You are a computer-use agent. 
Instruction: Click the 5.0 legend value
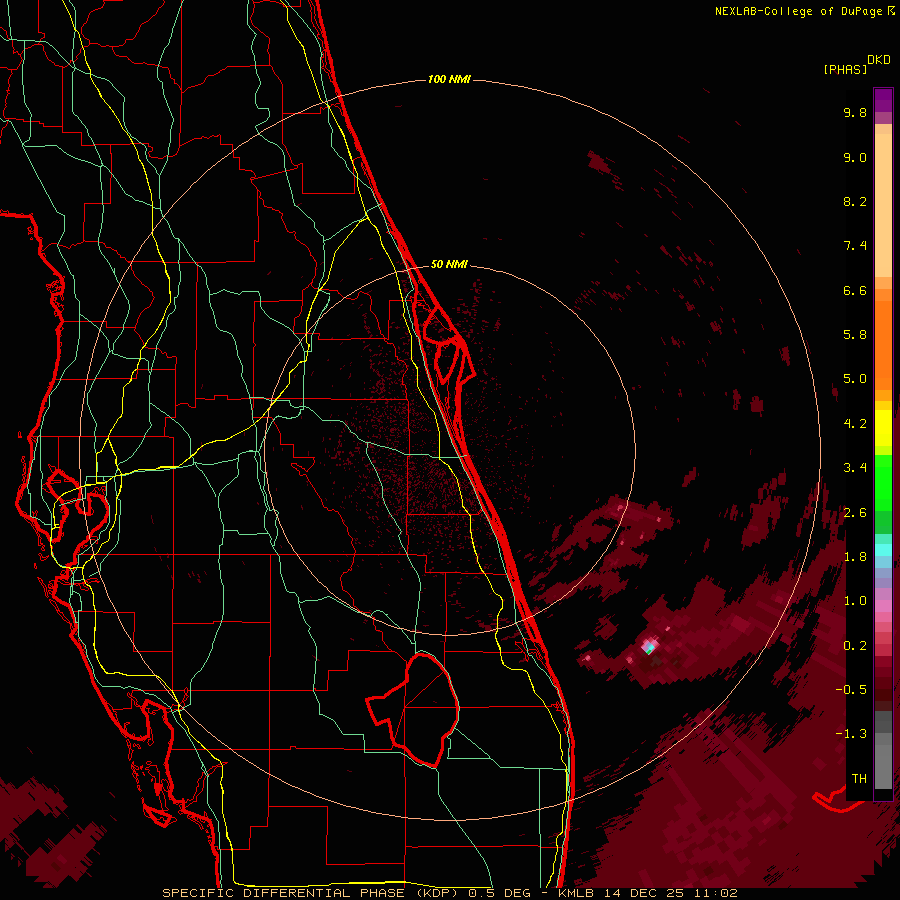click(x=855, y=379)
